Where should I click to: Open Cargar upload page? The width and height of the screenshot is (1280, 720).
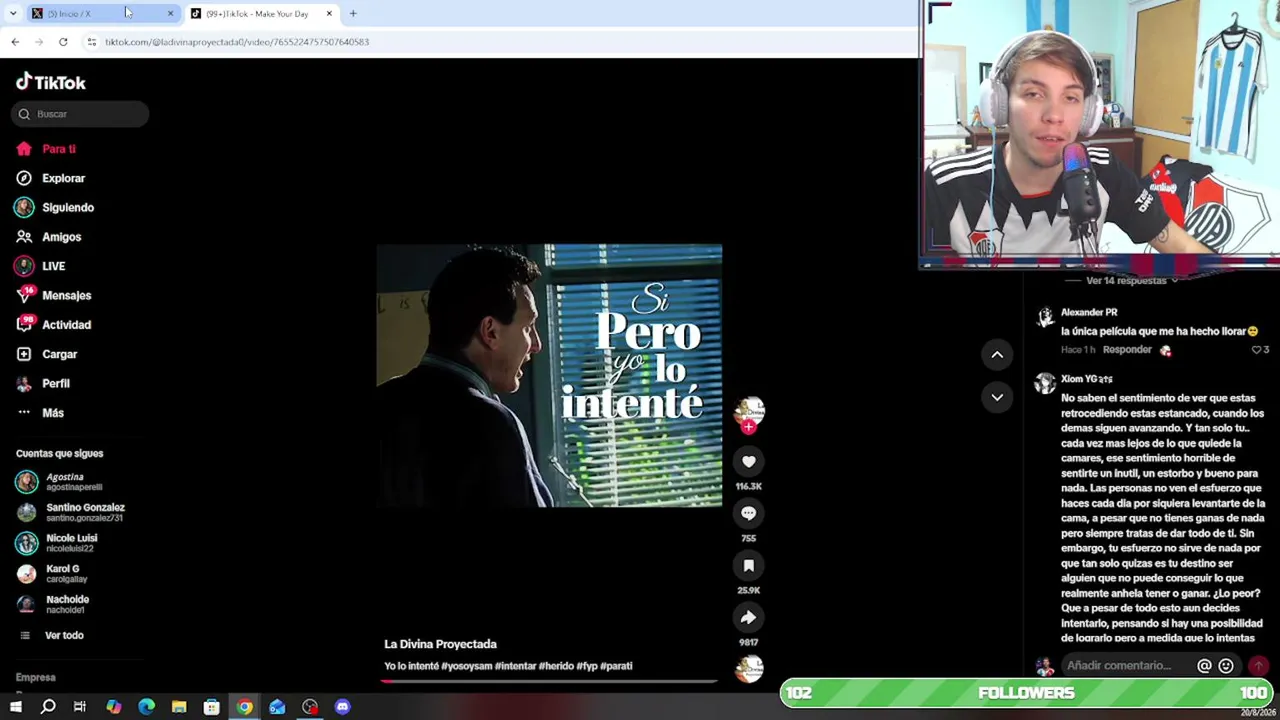point(59,354)
